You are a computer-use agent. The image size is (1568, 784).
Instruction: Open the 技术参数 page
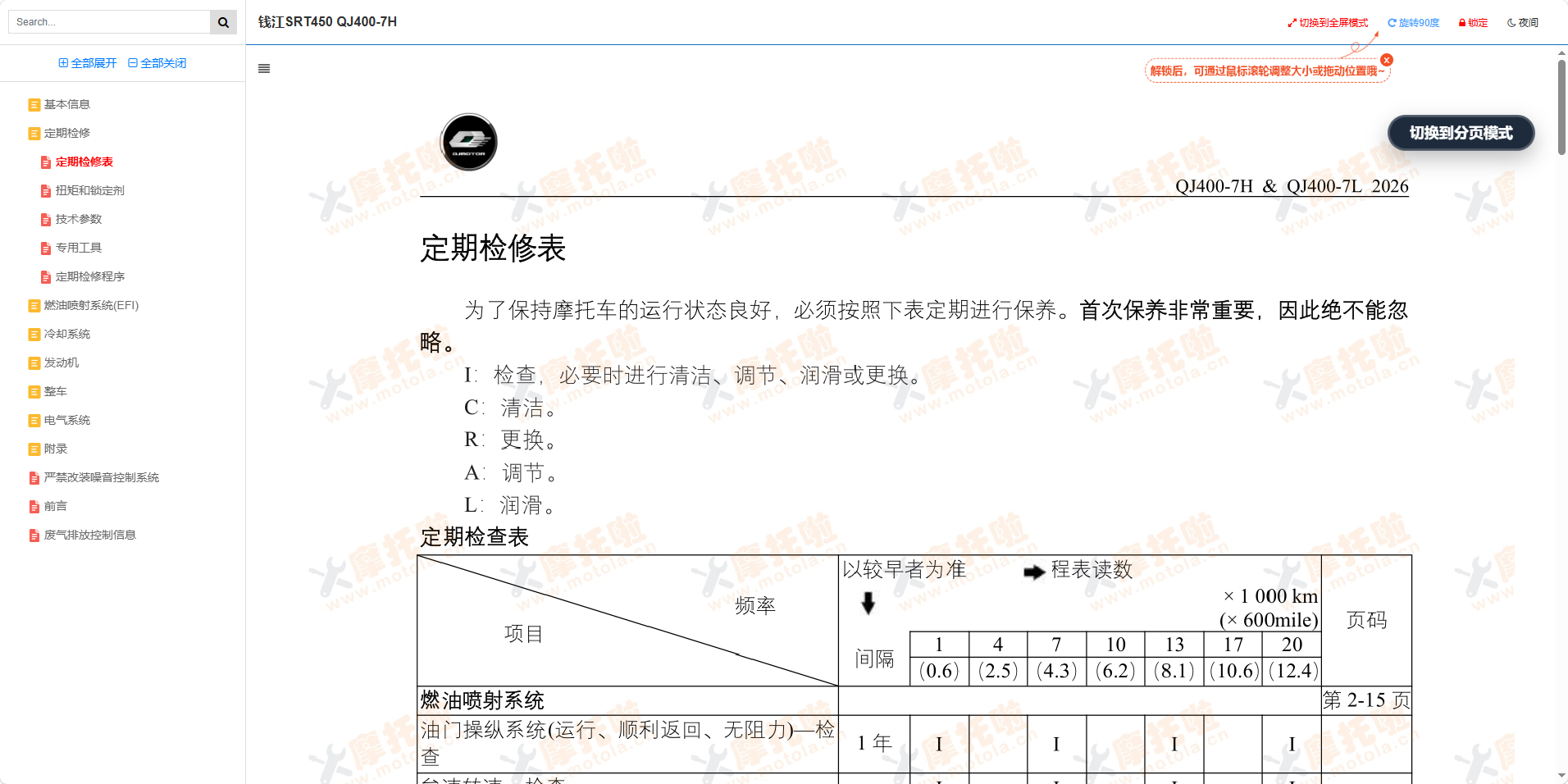79,219
